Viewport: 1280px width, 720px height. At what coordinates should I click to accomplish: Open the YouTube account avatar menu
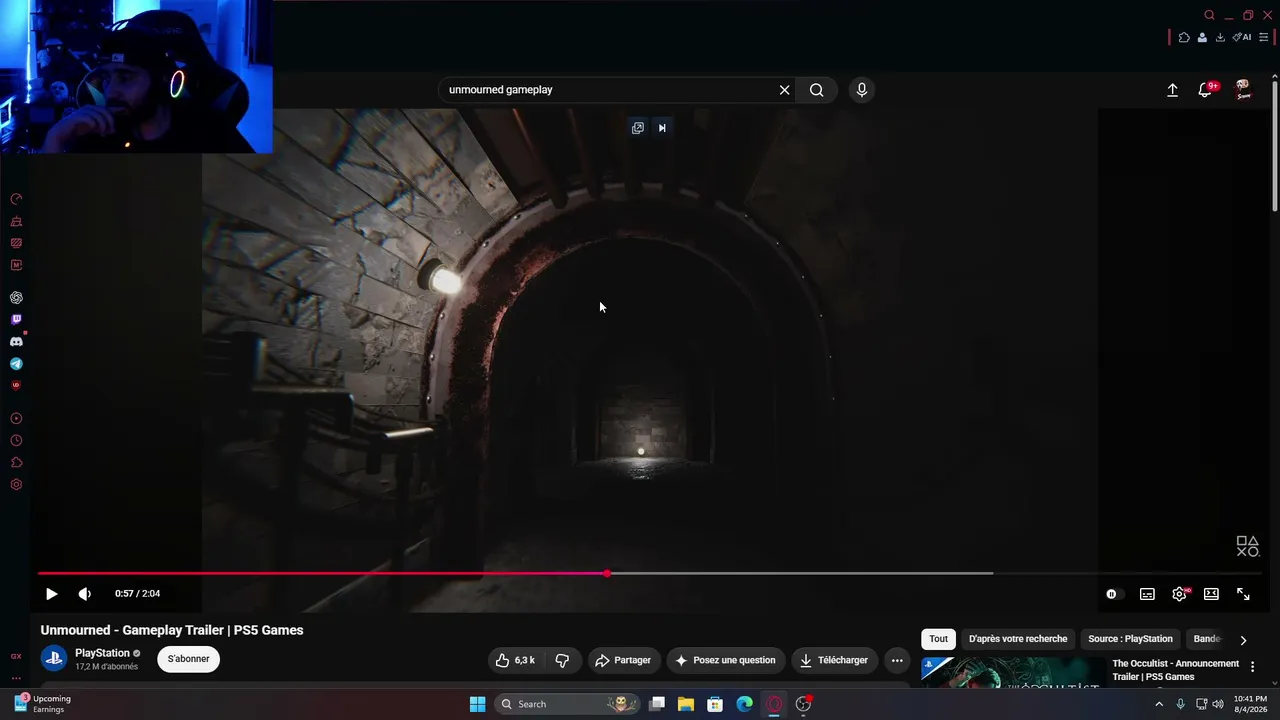[1244, 90]
